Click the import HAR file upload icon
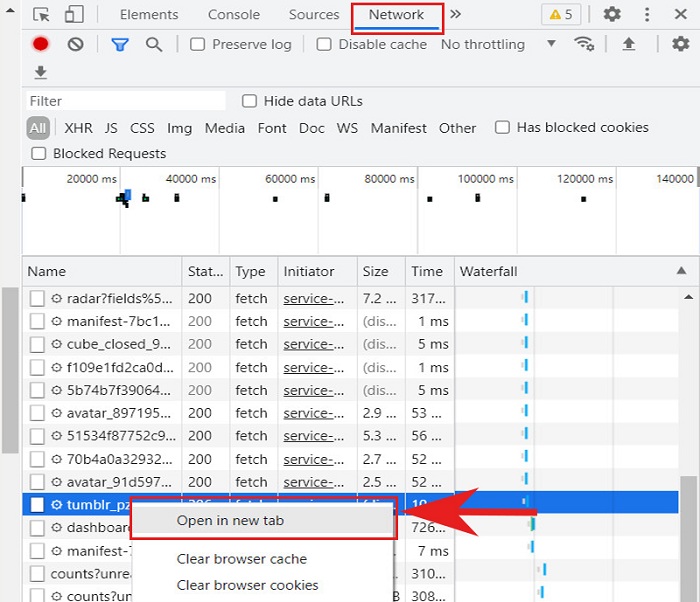This screenshot has width=700, height=602. tap(628, 44)
